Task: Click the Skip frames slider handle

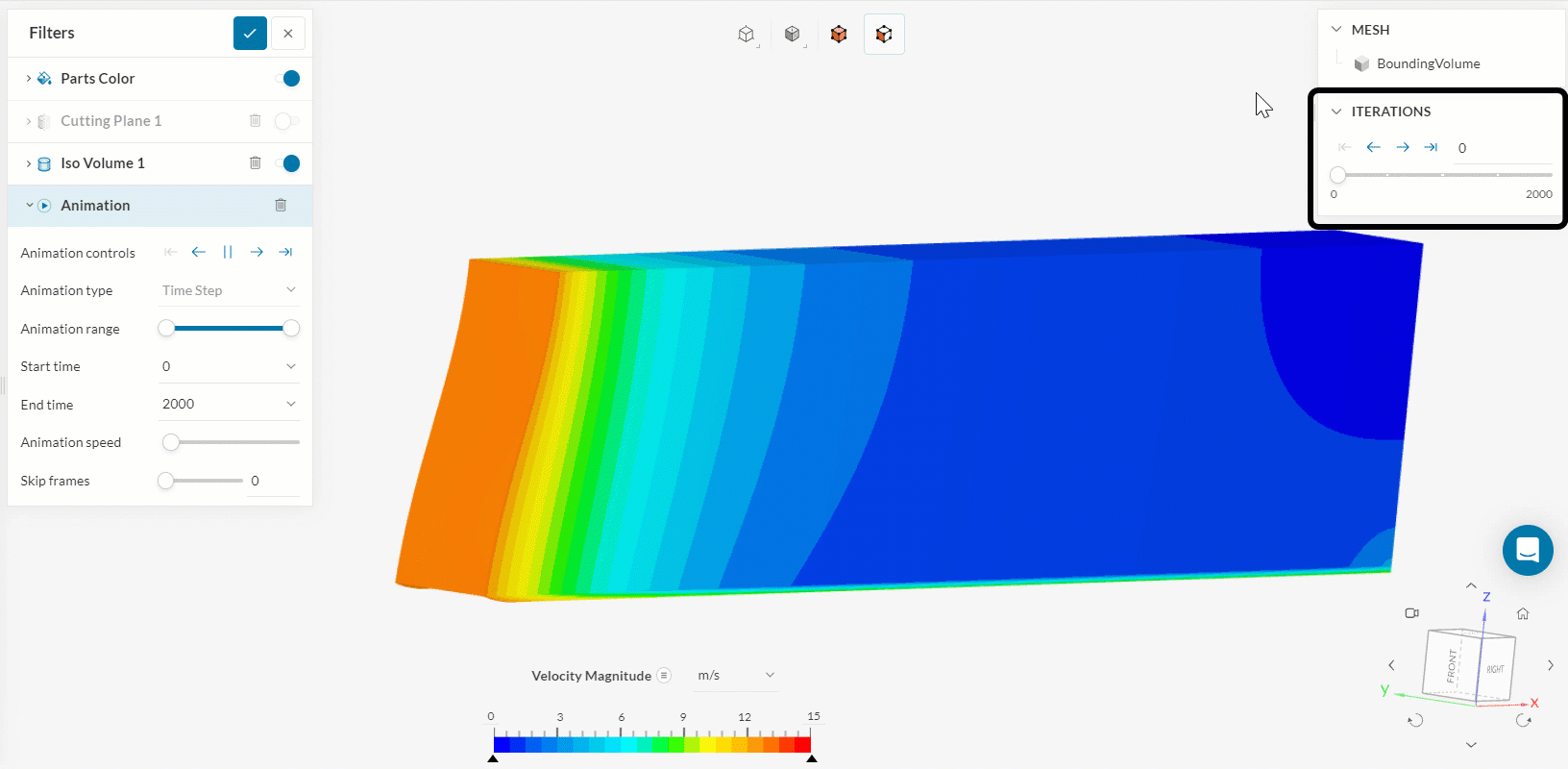Action: pyautogui.click(x=166, y=481)
